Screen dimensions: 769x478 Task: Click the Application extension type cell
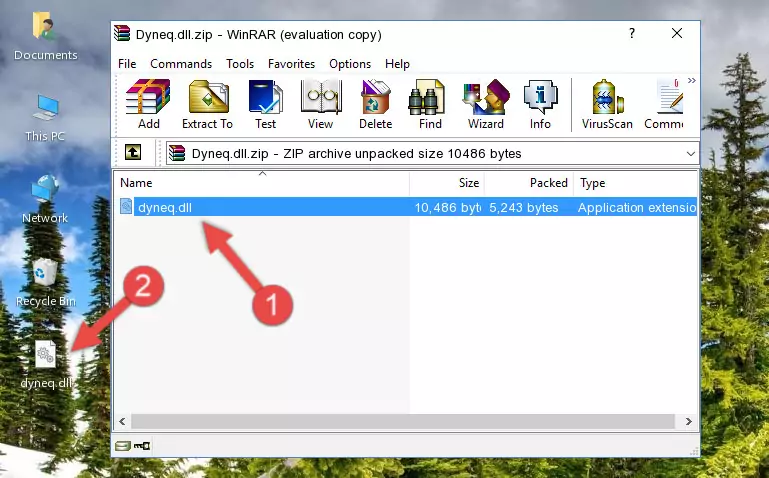[x=637, y=208]
